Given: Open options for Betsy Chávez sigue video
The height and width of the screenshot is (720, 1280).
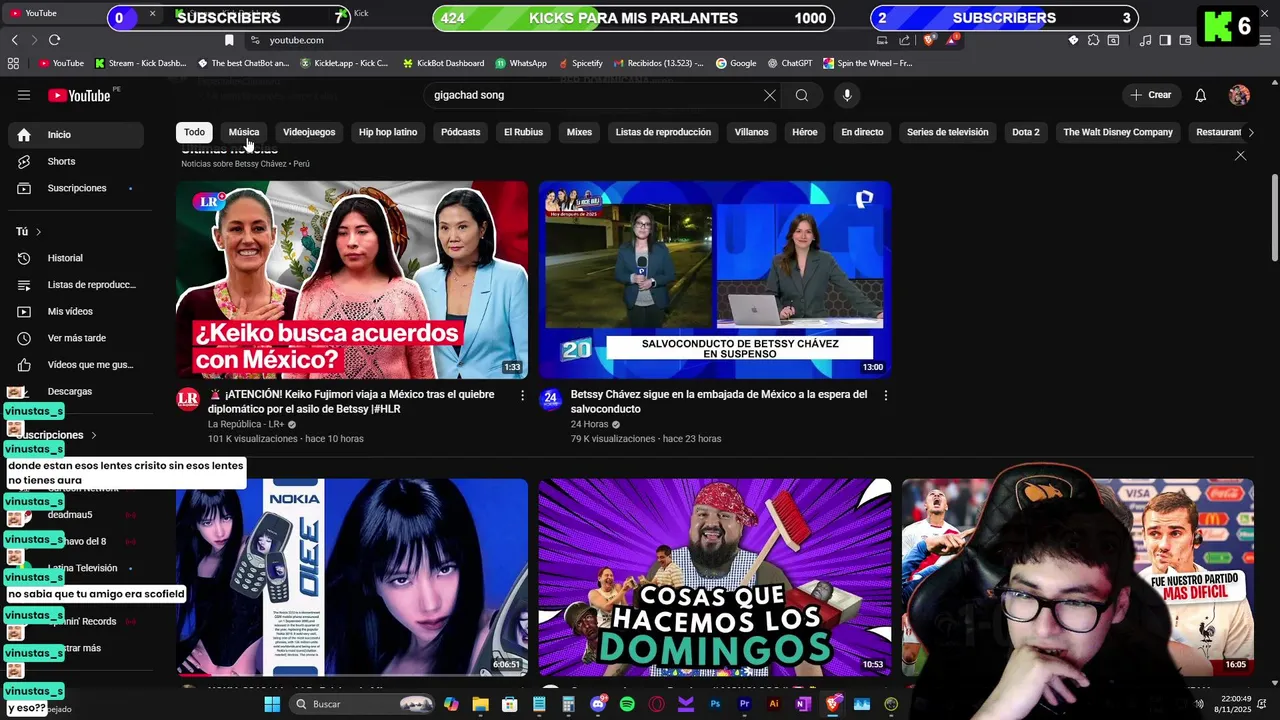Looking at the screenshot, I should tap(885, 396).
